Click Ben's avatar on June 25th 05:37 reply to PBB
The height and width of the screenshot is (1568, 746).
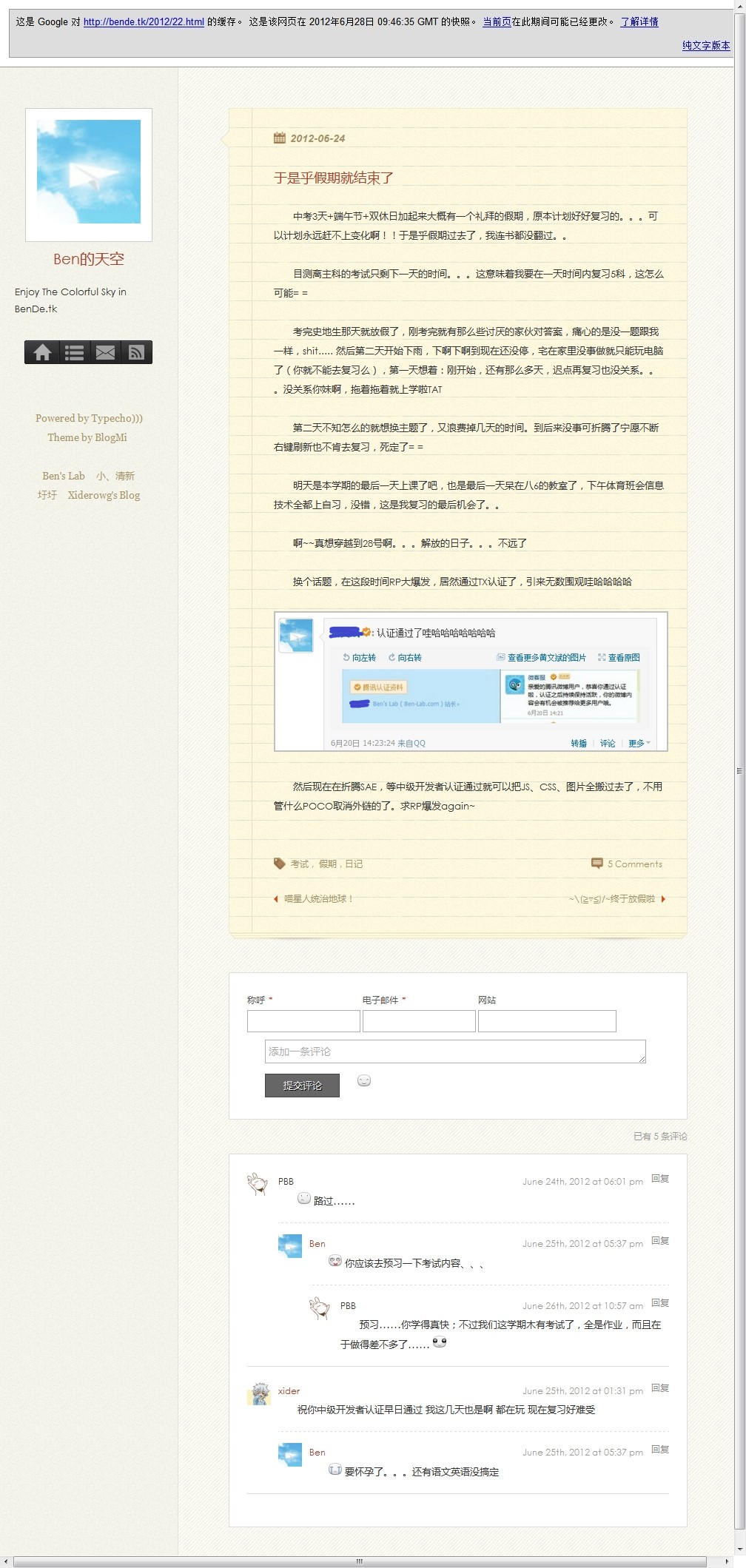[290, 1247]
